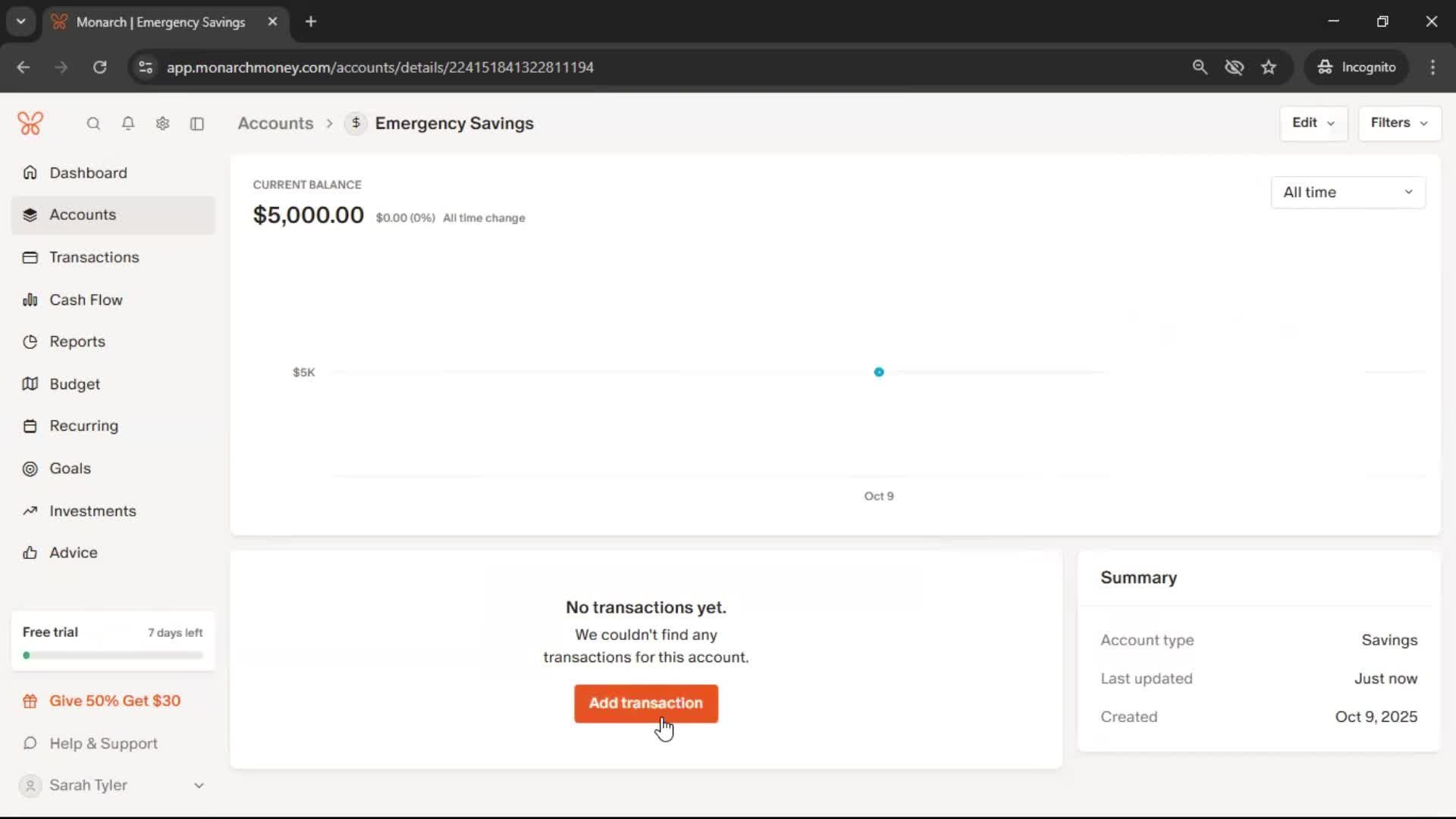Click the Goals target icon

coord(30,469)
